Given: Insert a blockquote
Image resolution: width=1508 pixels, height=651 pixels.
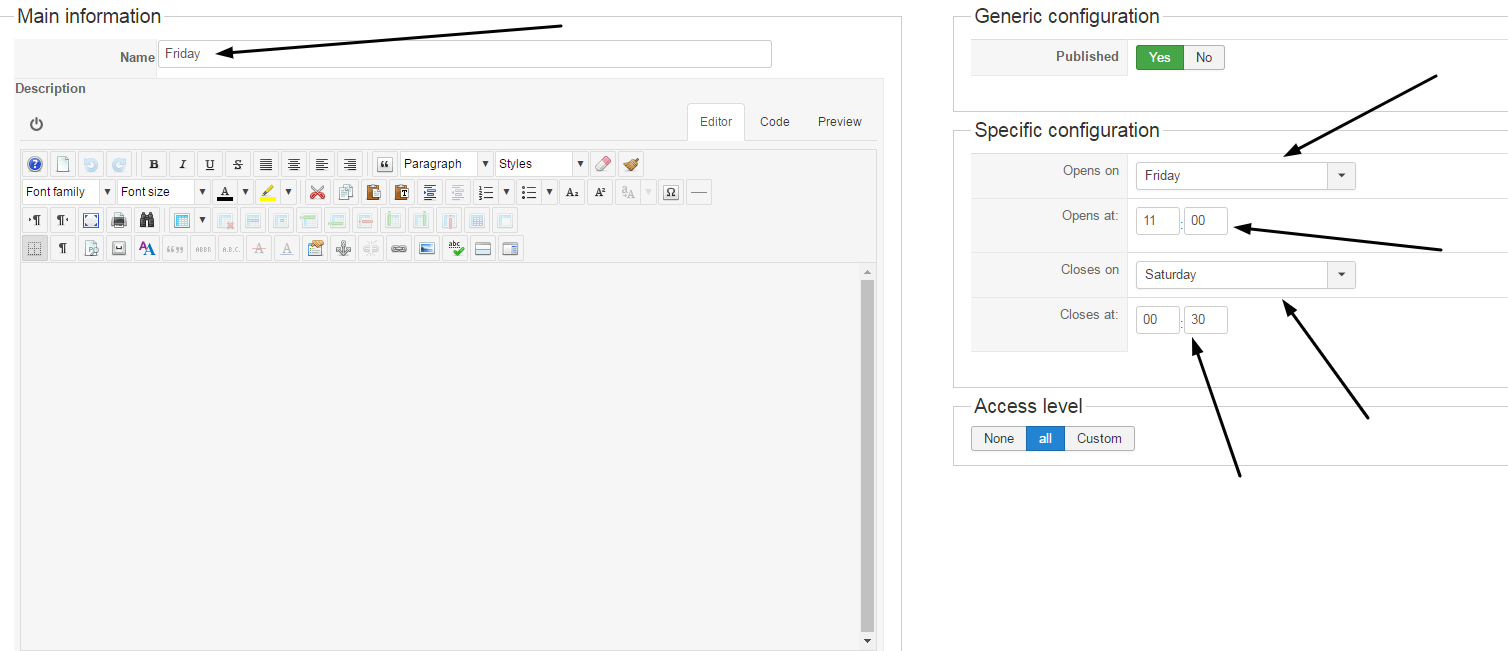Looking at the screenshot, I should [385, 164].
